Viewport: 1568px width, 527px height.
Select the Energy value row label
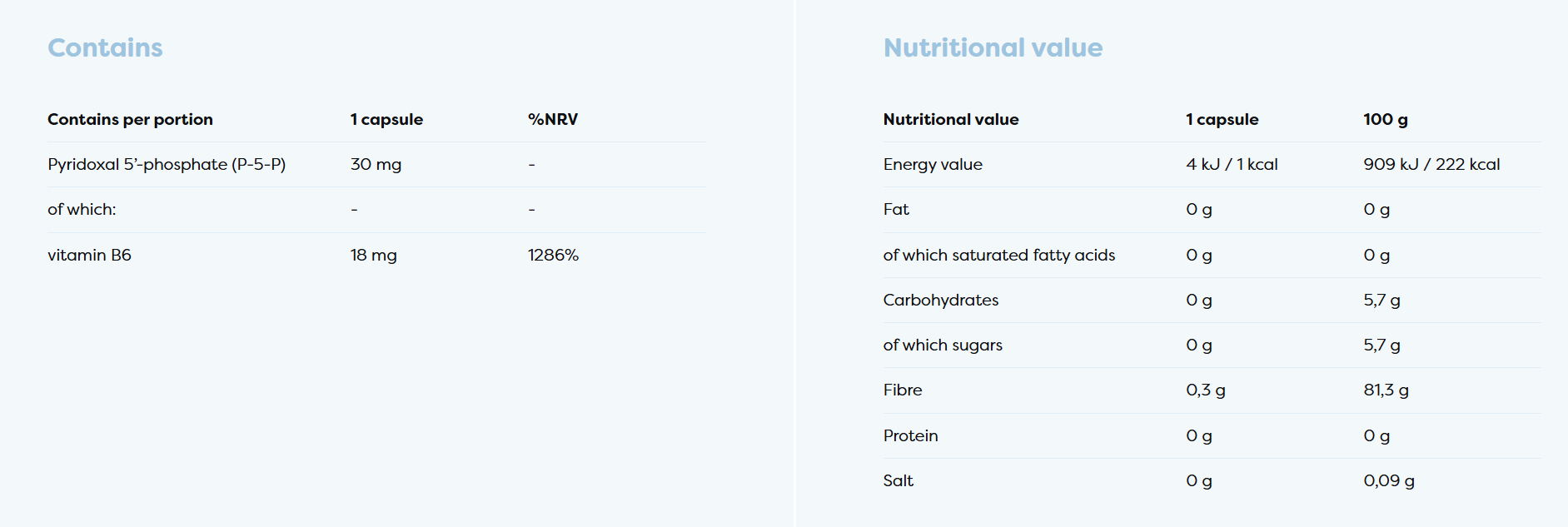933,165
